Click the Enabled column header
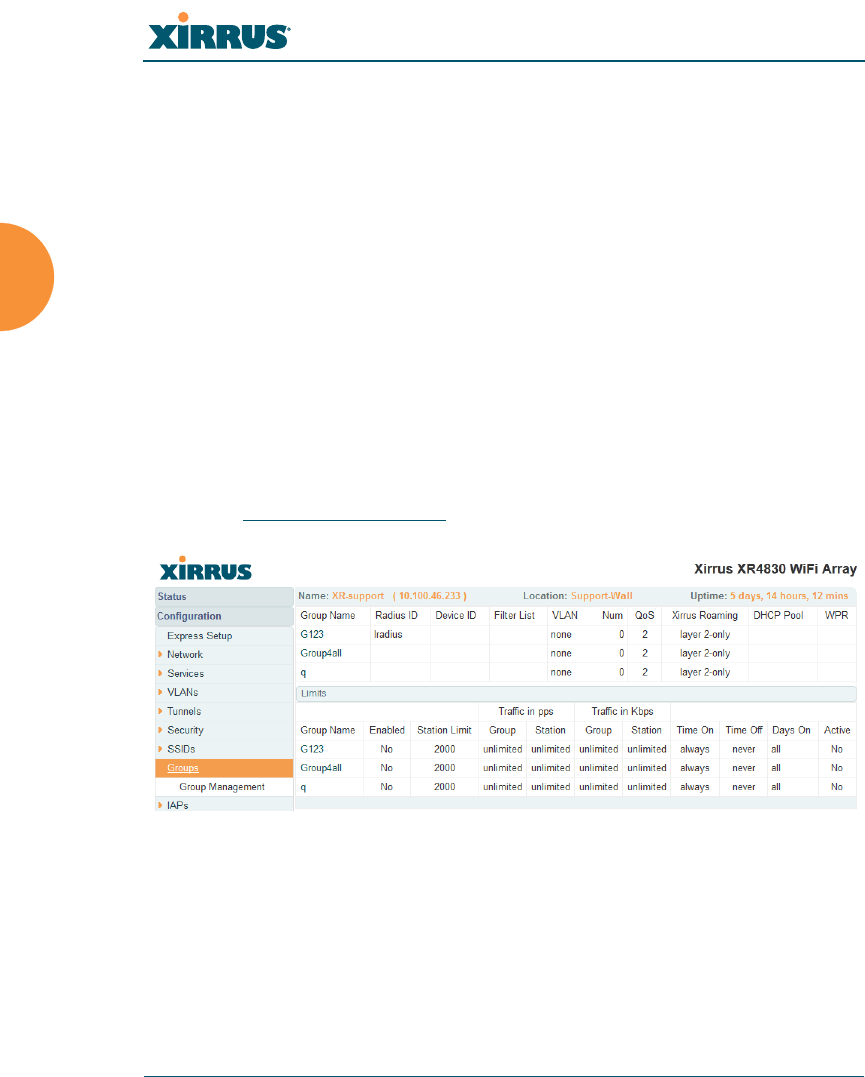The height and width of the screenshot is (1077, 865). [387, 730]
